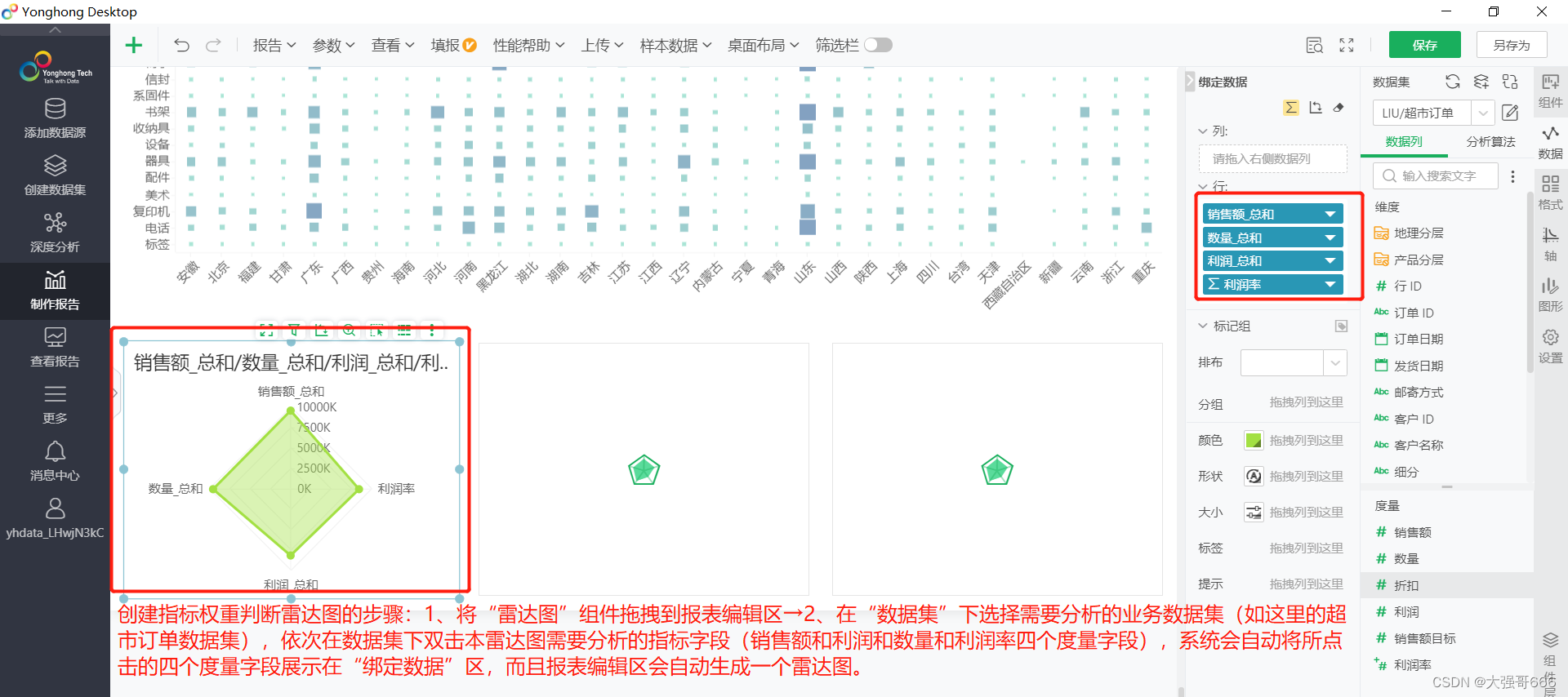Open the 报告 menu
Screen dimensions: 1568x697
click(x=274, y=46)
